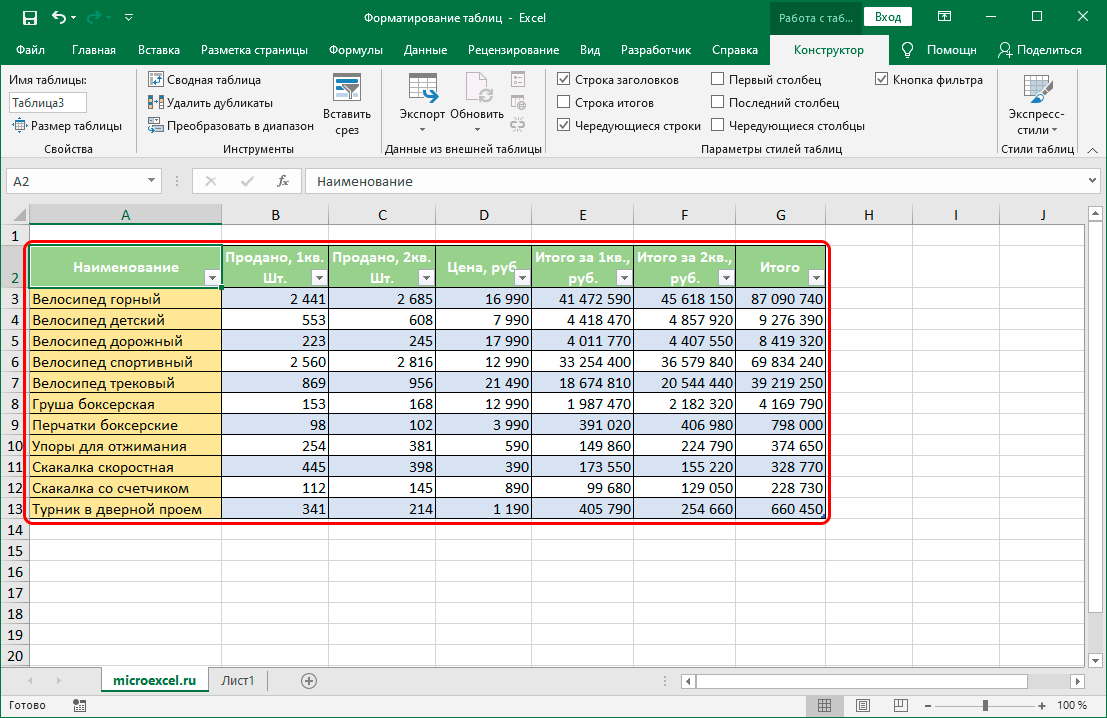This screenshot has width=1107, height=718.
Task: Click the Поделиться share button
Action: pyautogui.click(x=1040, y=50)
